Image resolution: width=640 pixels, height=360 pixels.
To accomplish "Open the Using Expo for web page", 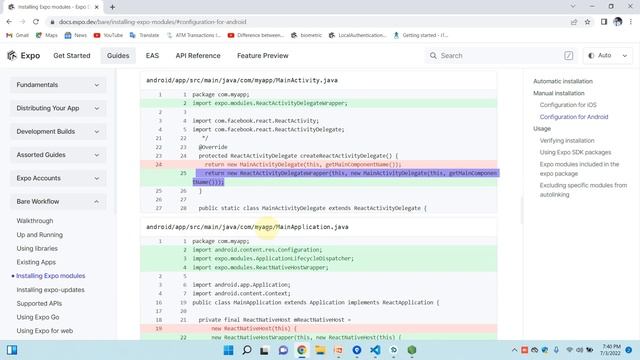I will pyautogui.click(x=44, y=331).
